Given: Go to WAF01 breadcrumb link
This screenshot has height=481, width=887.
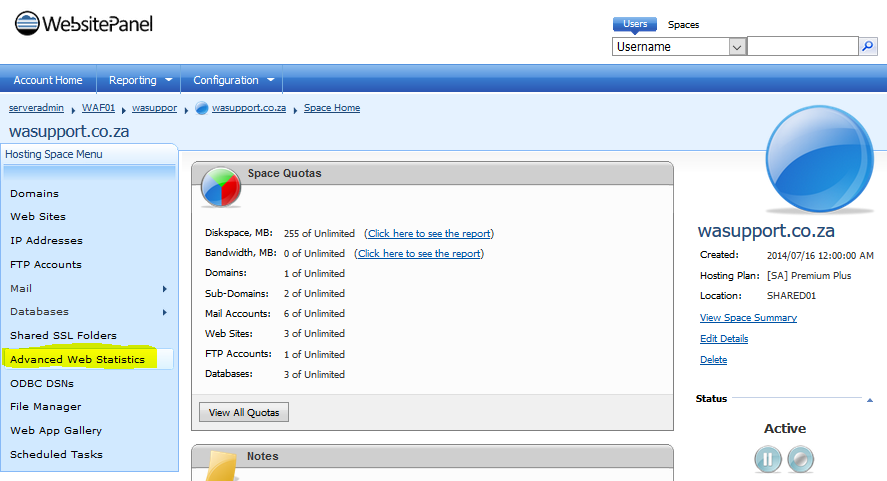Looking at the screenshot, I should tap(98, 108).
